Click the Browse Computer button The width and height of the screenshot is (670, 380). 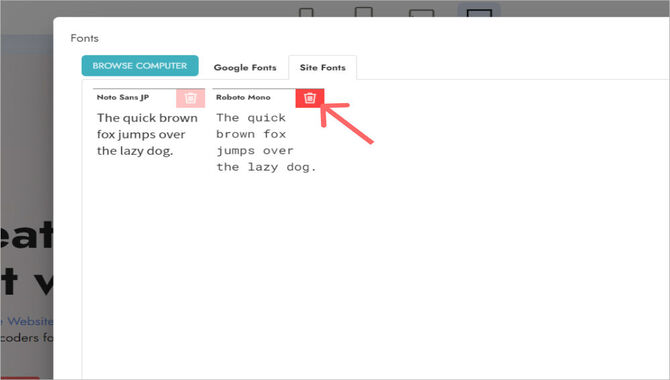pos(140,66)
